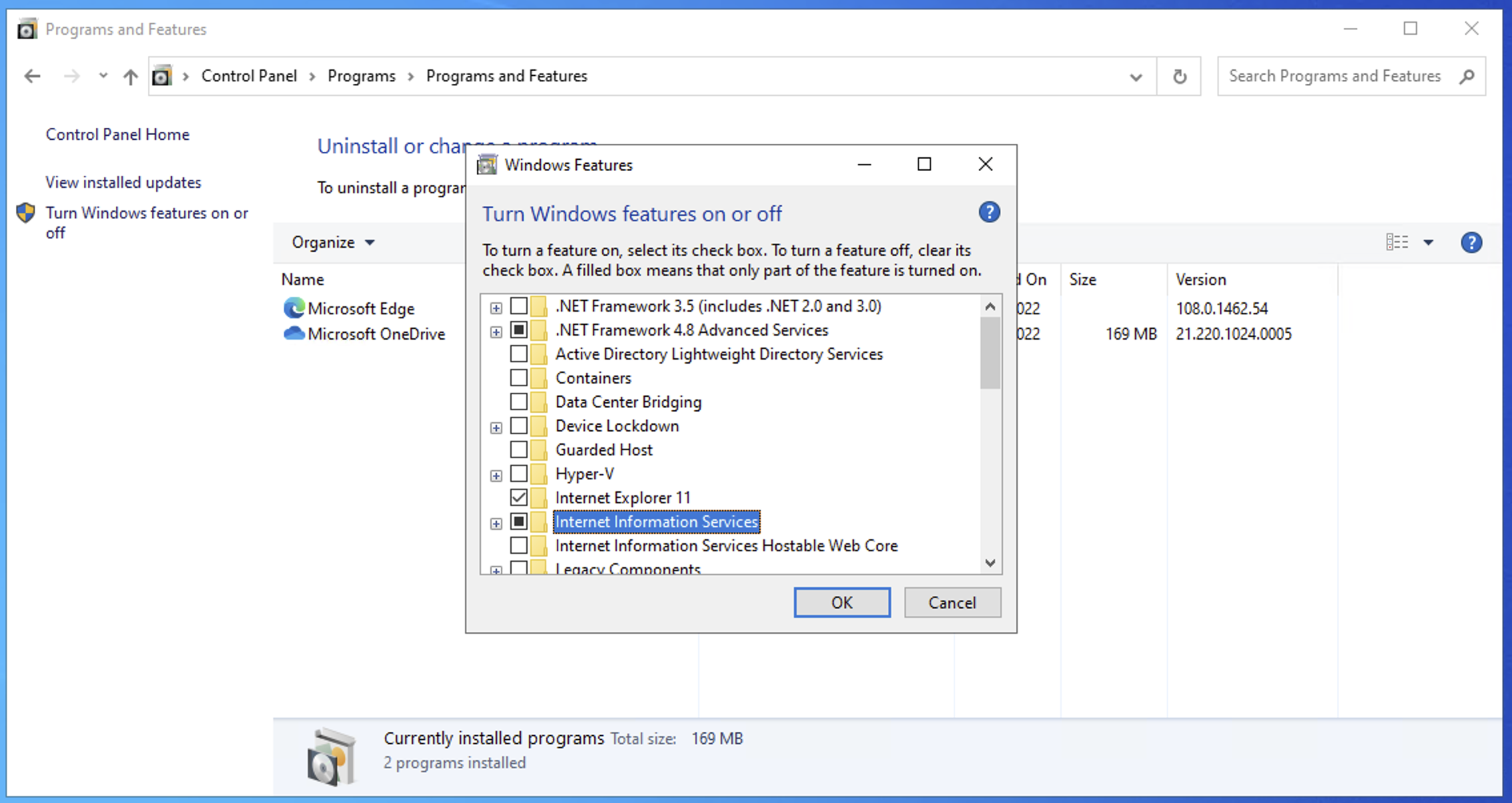This screenshot has width=1512, height=803.
Task: Refresh the Programs and Features view
Action: click(1179, 77)
